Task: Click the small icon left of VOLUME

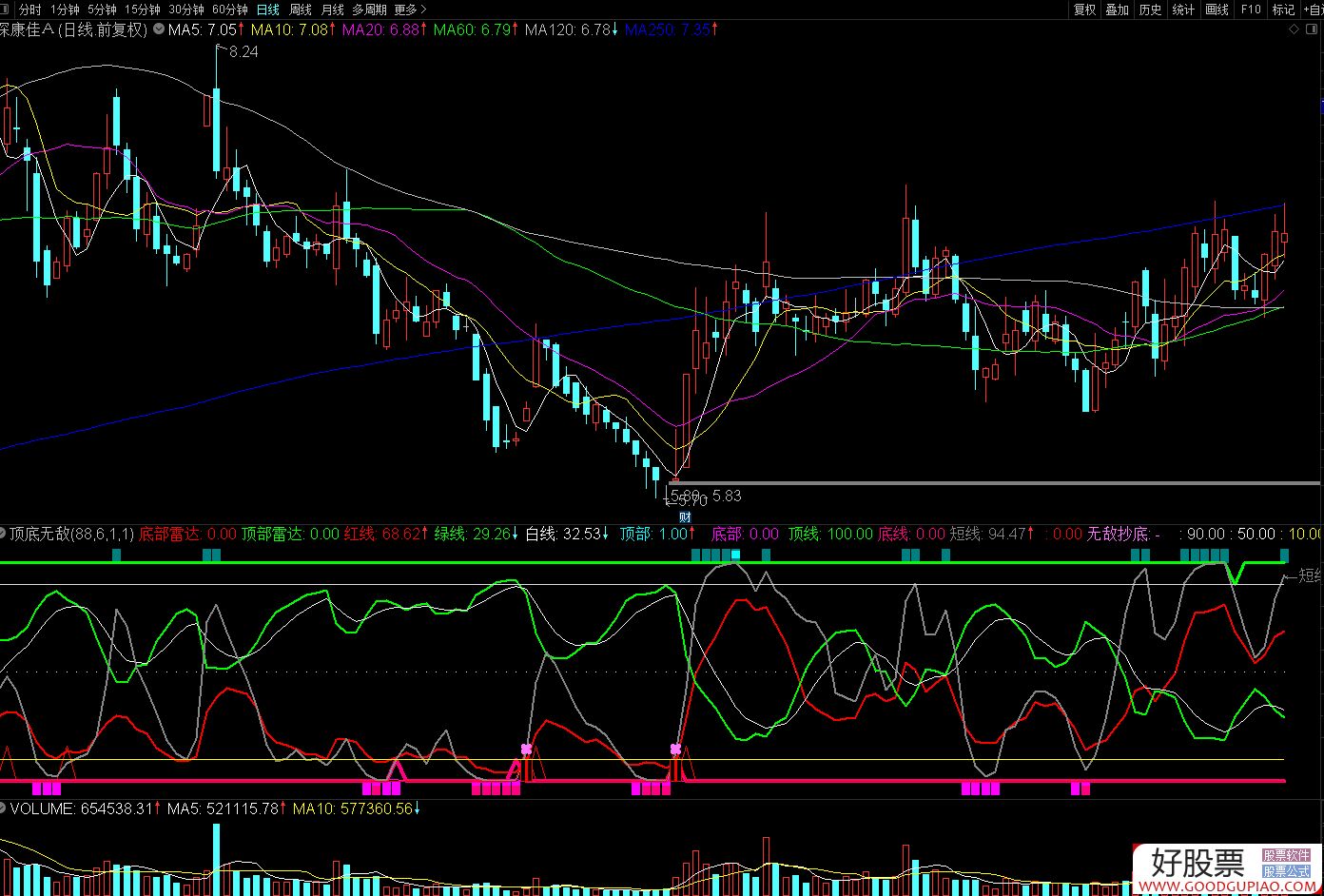Action: (x=4, y=808)
